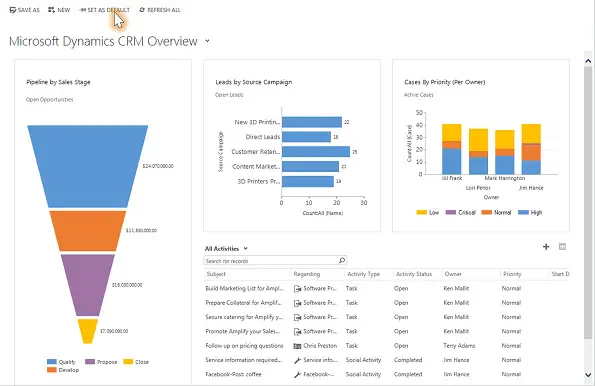This screenshot has width=595, height=386.
Task: Click Low priority legend swatch
Action: 422,212
